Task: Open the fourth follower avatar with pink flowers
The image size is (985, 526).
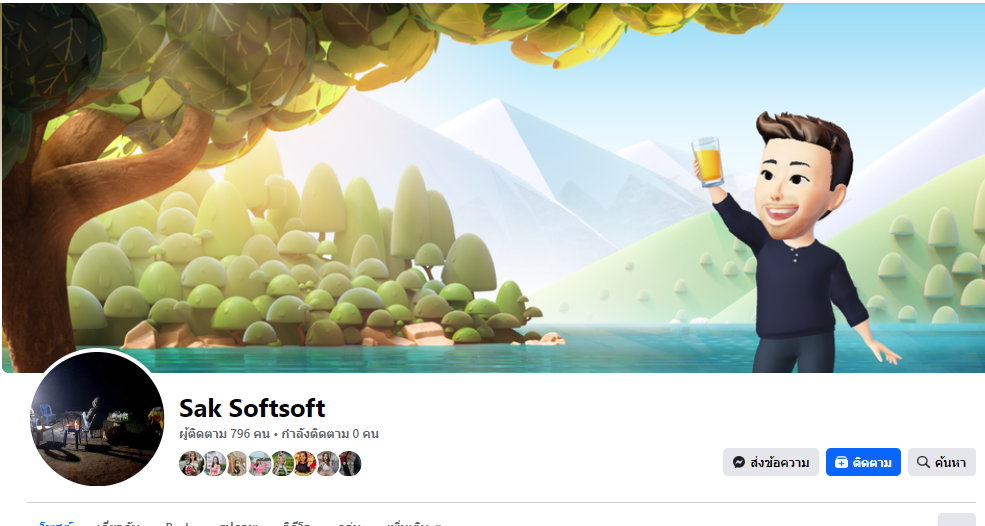Action: click(x=259, y=464)
